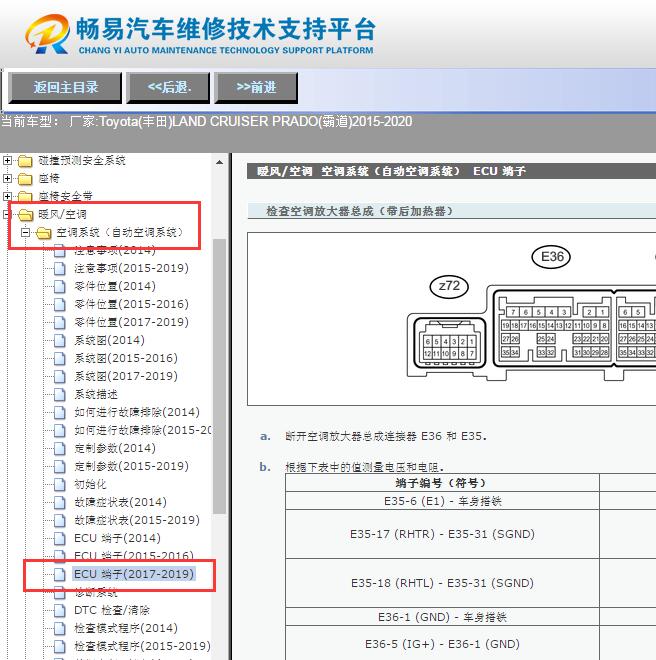Image resolution: width=656 pixels, height=660 pixels.
Task: Open 系统图(2015-2016) document
Action: [126, 358]
